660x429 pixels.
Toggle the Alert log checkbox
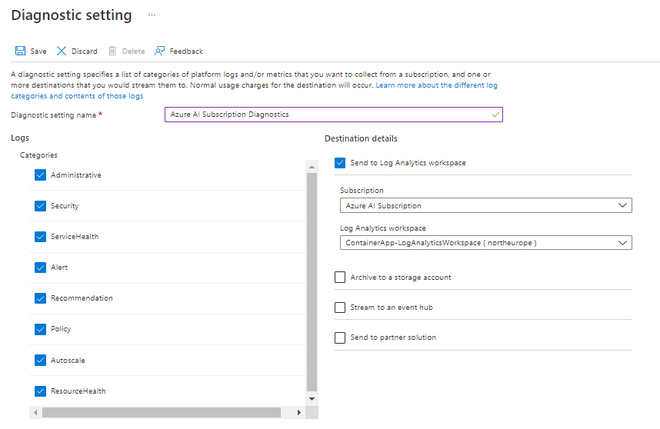pyautogui.click(x=41, y=268)
